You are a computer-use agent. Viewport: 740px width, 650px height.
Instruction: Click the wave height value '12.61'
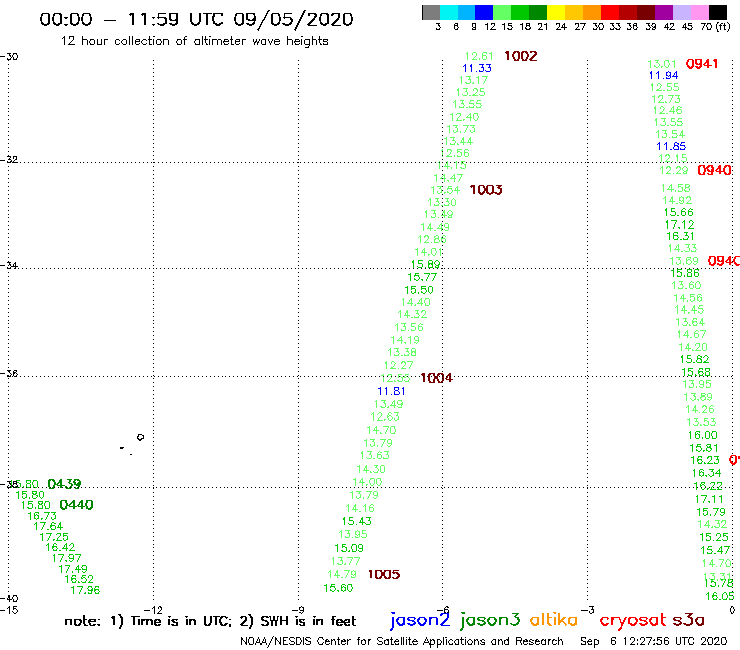click(x=479, y=56)
